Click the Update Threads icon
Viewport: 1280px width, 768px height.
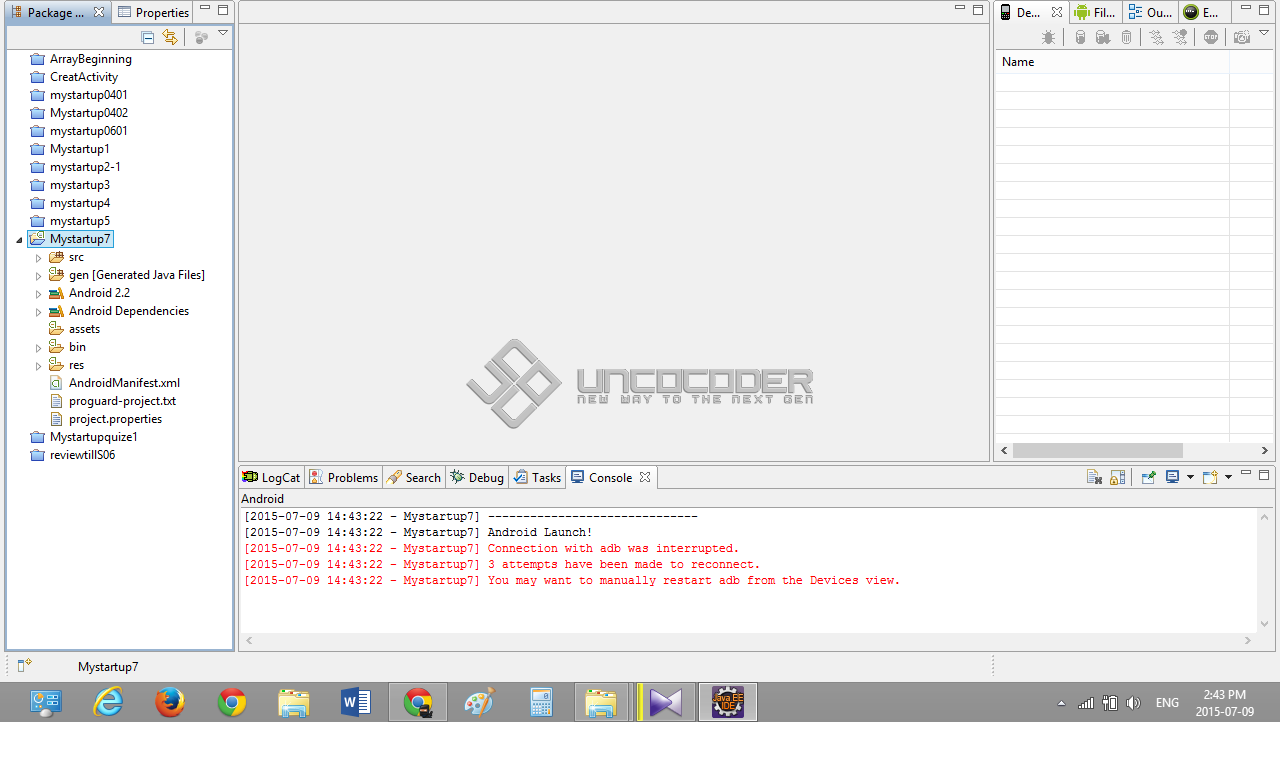(1156, 37)
